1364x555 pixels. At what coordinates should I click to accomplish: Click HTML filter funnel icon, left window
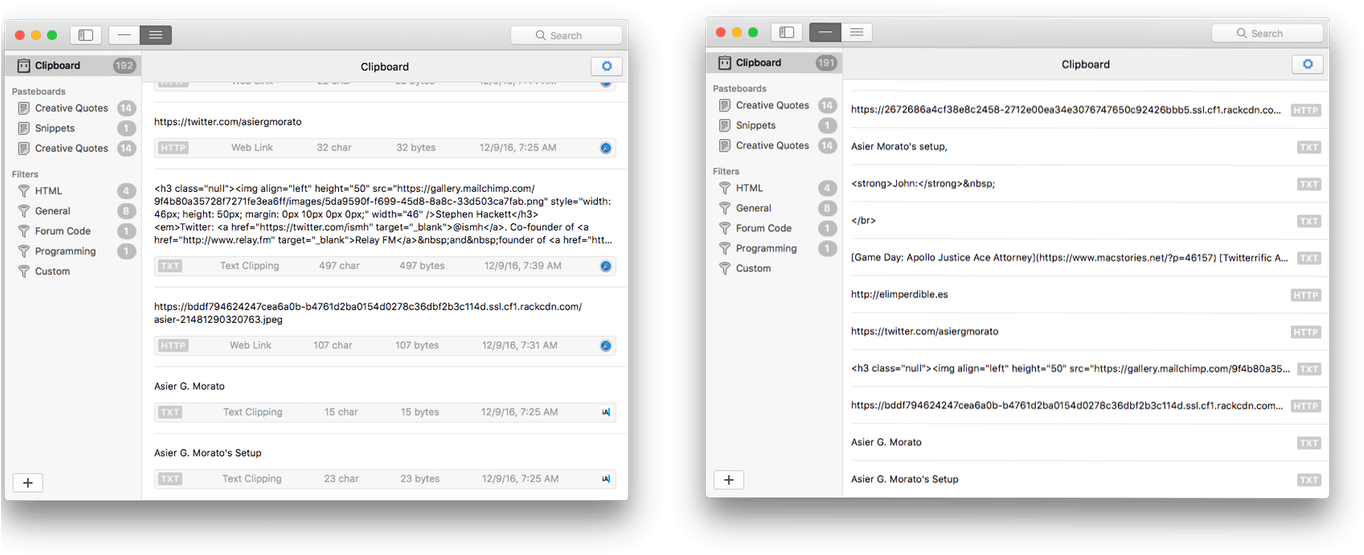pos(24,191)
